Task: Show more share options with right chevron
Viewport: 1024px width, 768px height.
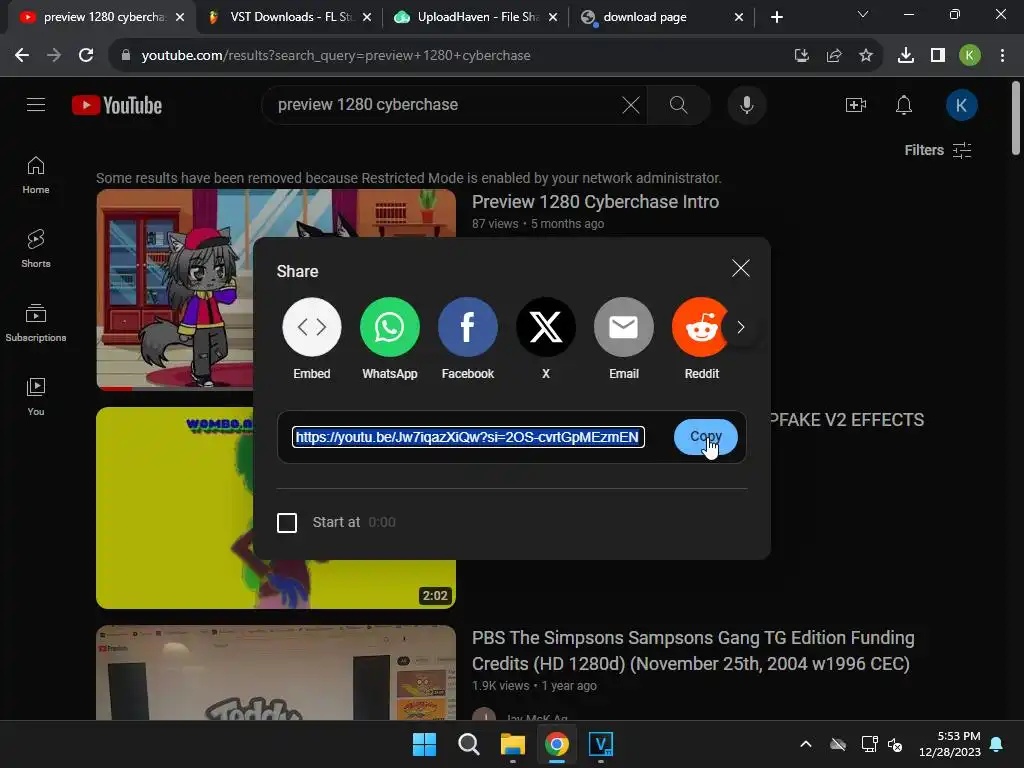Action: point(741,327)
